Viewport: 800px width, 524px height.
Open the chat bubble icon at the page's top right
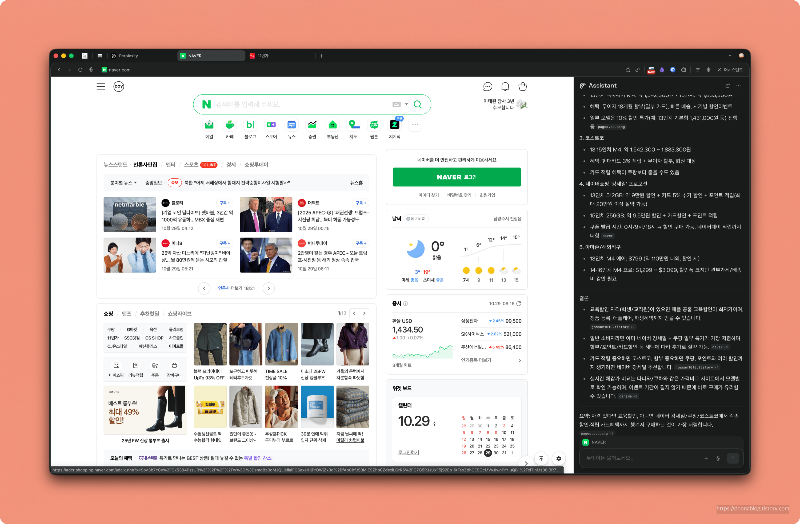487,87
